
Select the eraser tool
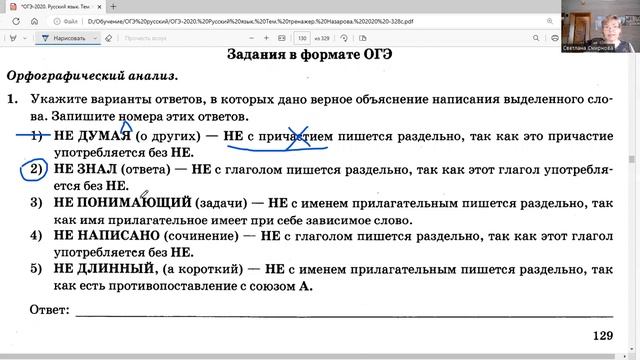pos(109,38)
